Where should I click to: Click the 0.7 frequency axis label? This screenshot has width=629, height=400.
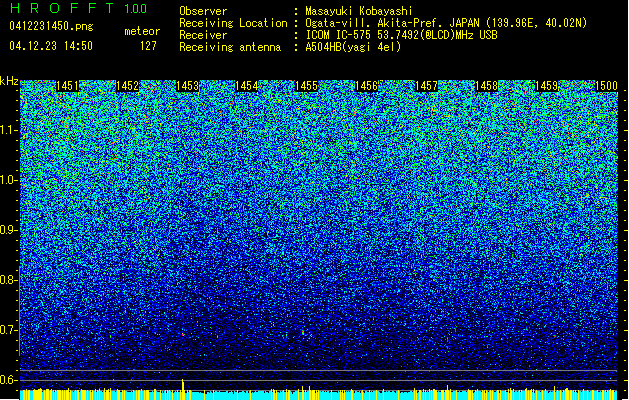pos(8,330)
